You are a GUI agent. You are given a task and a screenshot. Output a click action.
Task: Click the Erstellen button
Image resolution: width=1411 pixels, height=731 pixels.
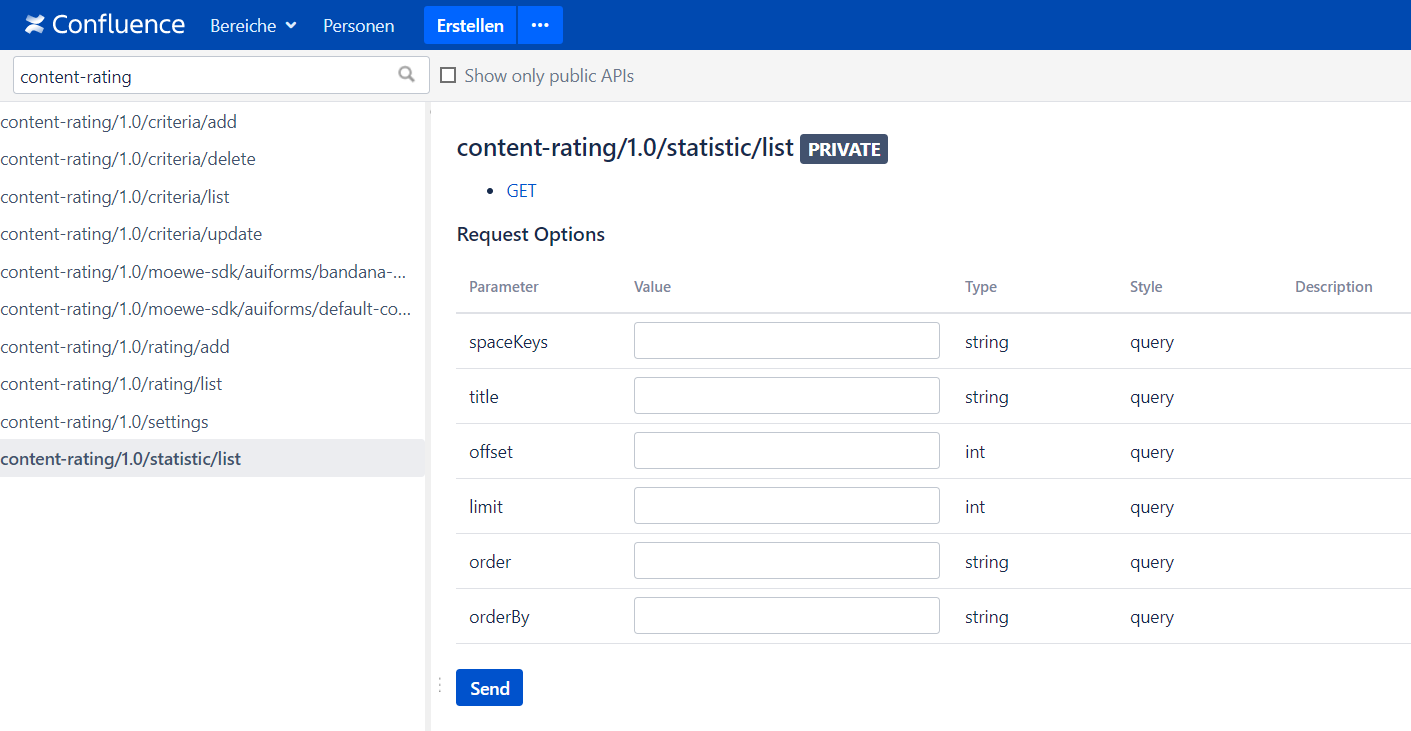pyautogui.click(x=470, y=25)
